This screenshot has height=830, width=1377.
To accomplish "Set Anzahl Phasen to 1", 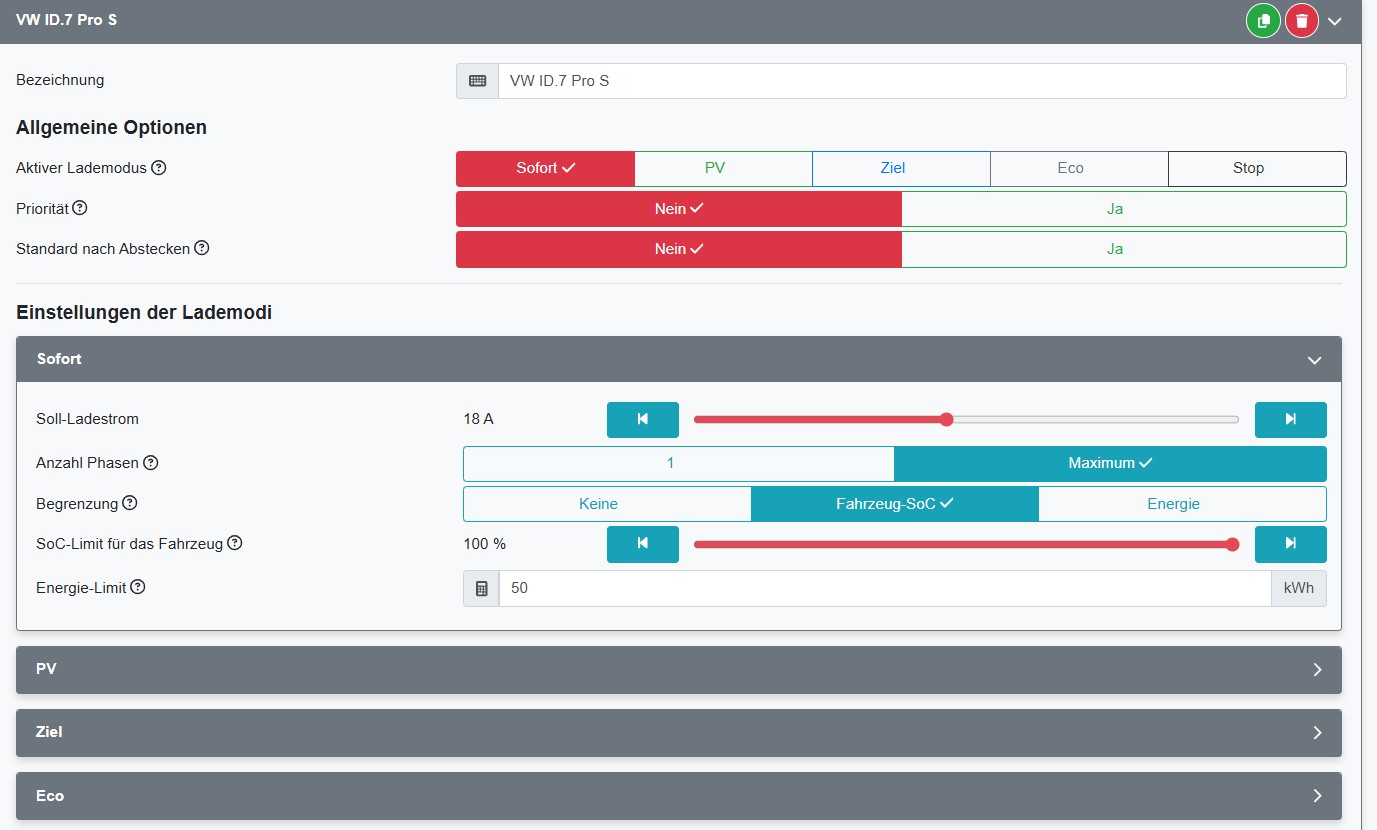I will [679, 463].
